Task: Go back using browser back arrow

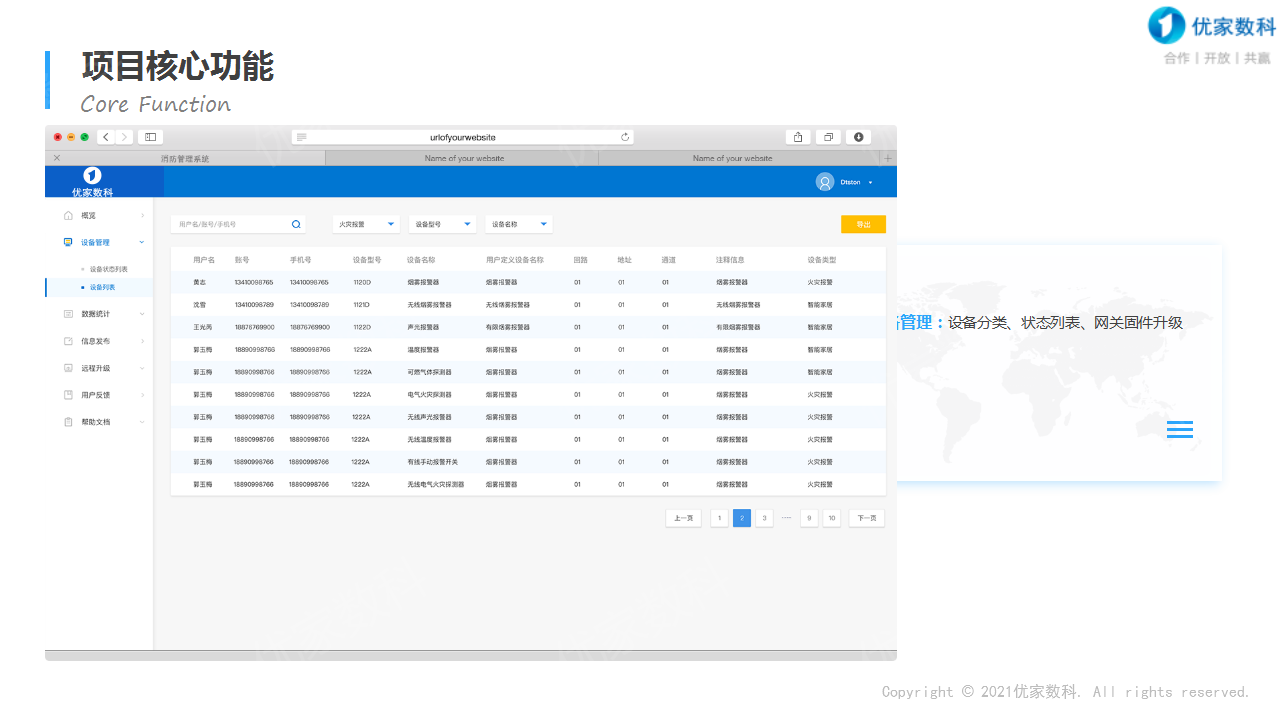Action: 106,137
